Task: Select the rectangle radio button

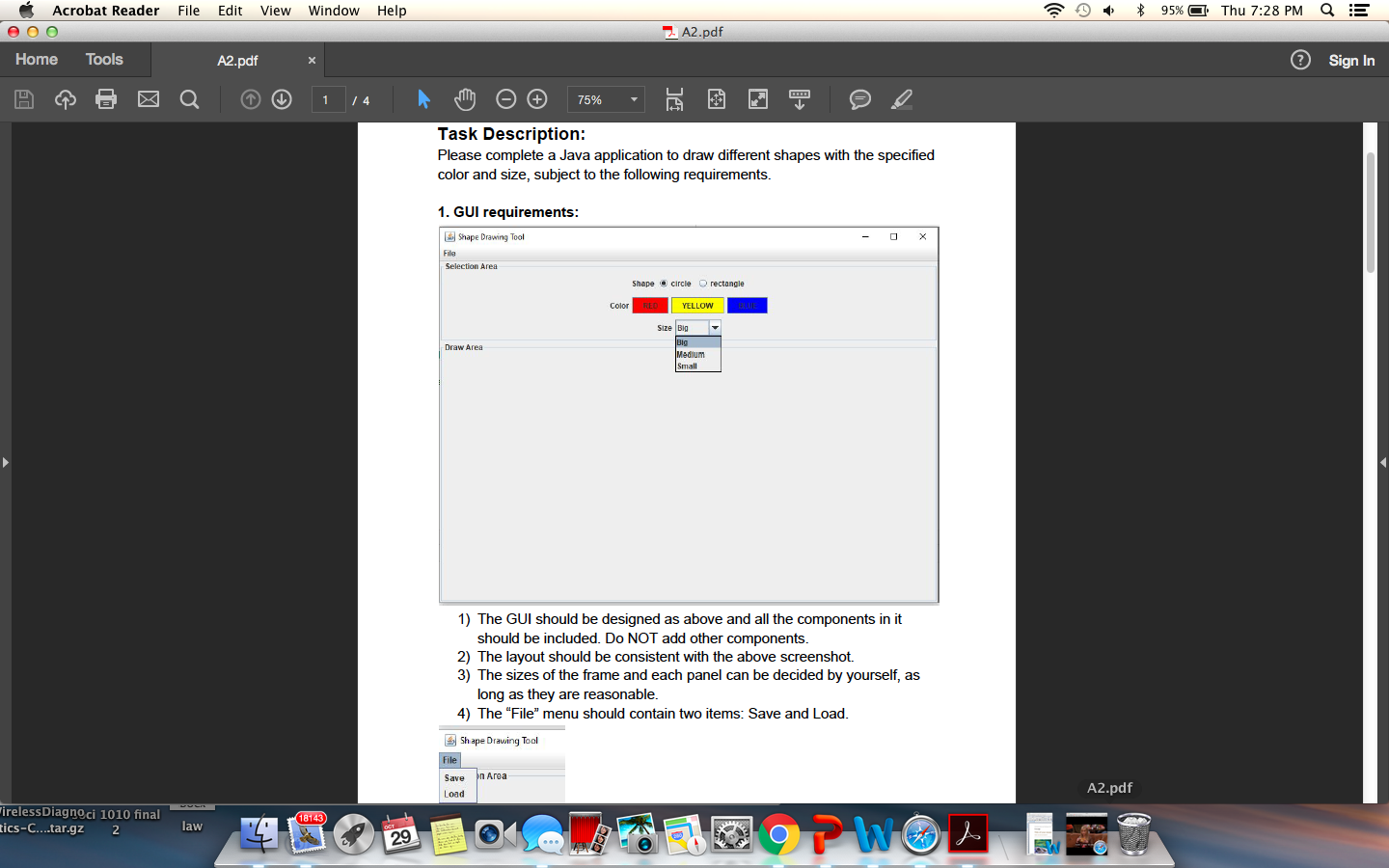Action: coord(703,284)
